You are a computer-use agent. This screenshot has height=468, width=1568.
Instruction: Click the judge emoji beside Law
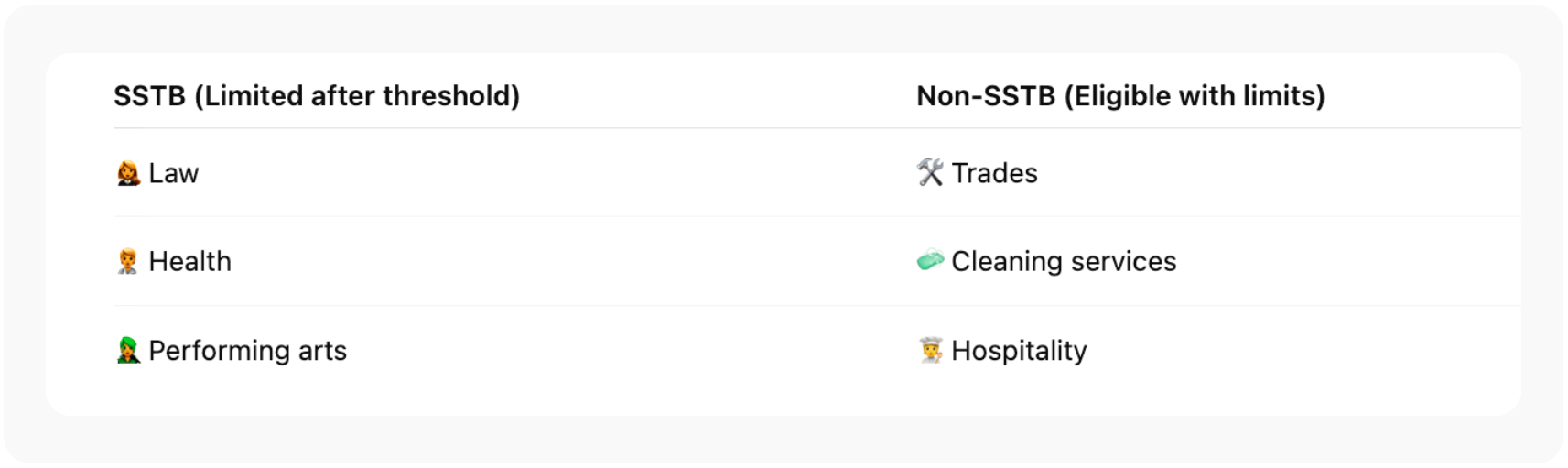pyautogui.click(x=128, y=173)
